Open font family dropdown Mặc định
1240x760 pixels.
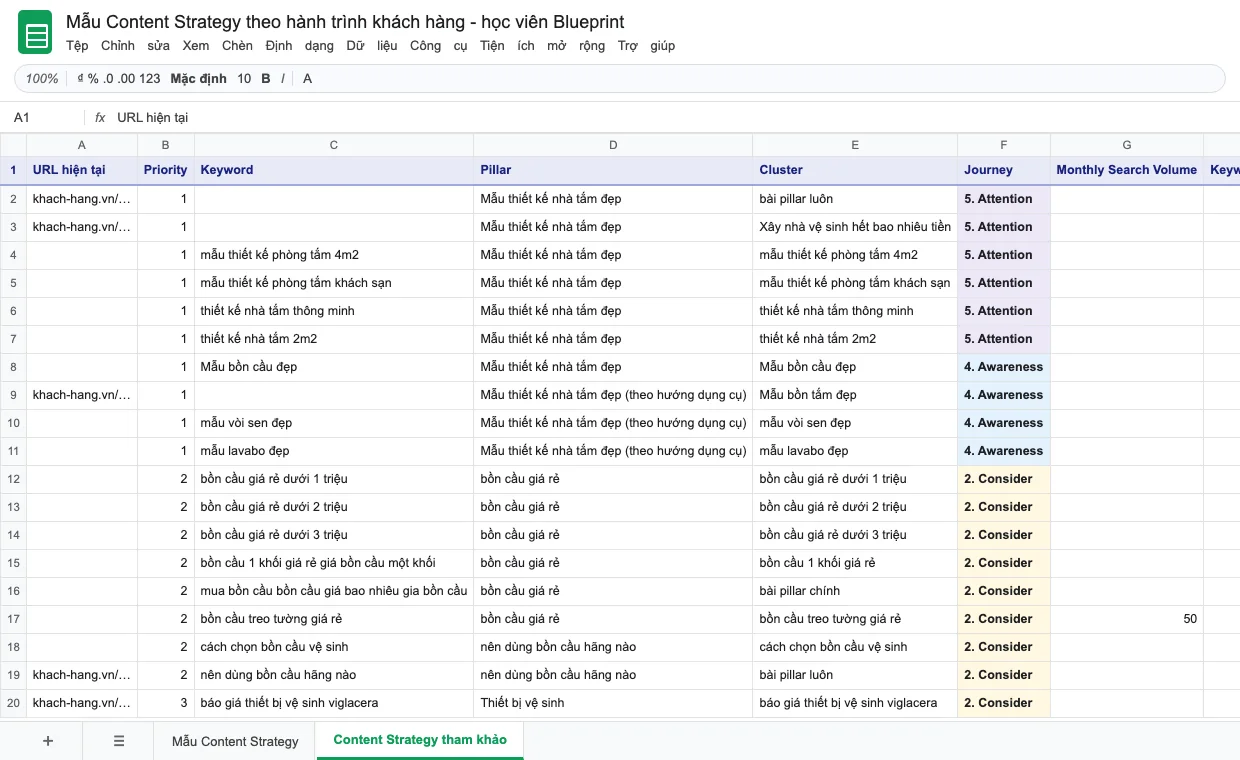coord(198,79)
